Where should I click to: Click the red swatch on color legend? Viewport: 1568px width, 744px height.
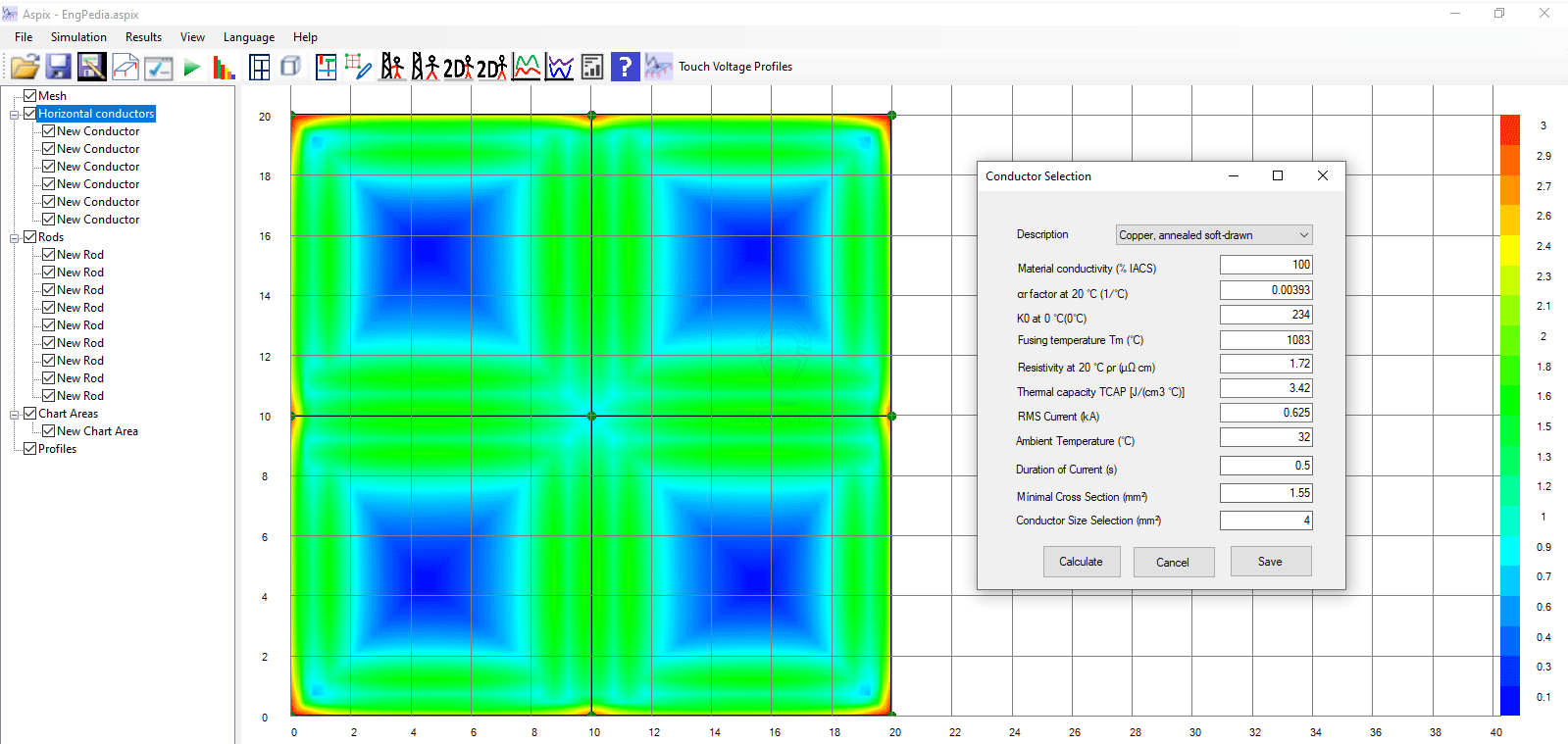1509,128
